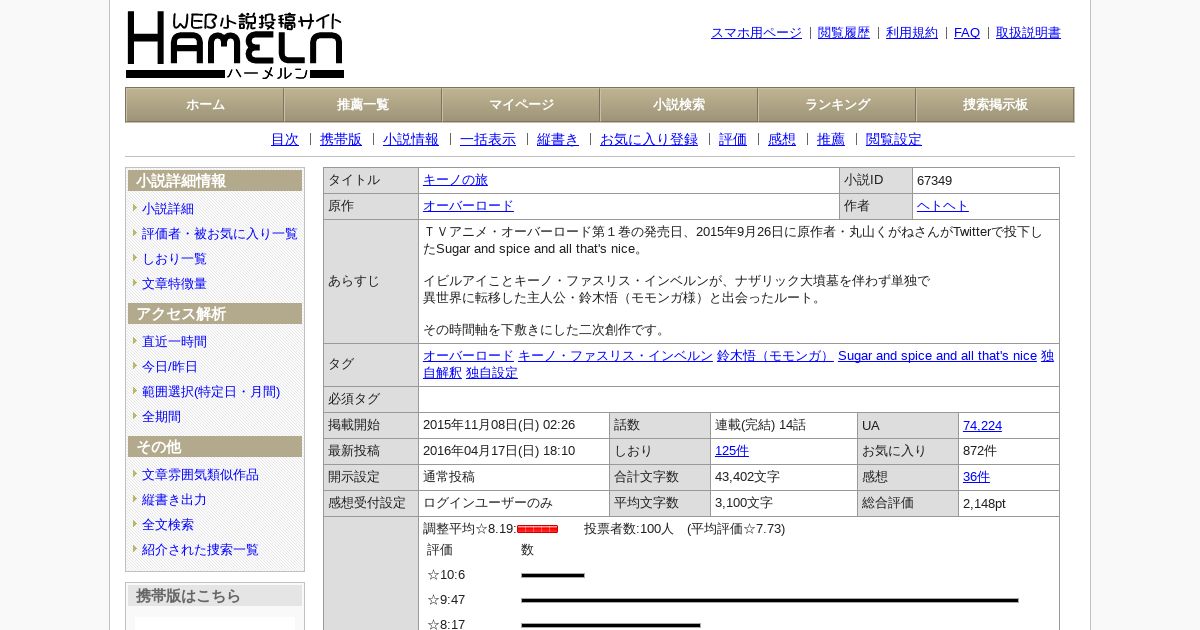The height and width of the screenshot is (630, 1200).
Task: Open the マイページ tab
Action: (x=521, y=105)
